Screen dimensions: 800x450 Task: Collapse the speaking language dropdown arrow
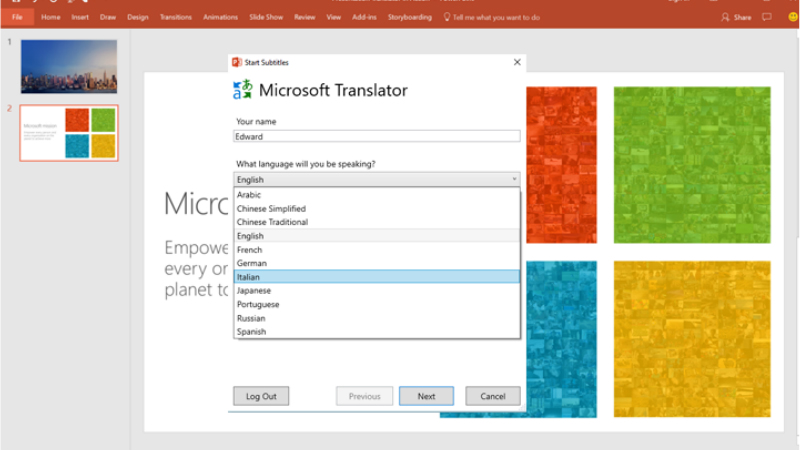514,179
